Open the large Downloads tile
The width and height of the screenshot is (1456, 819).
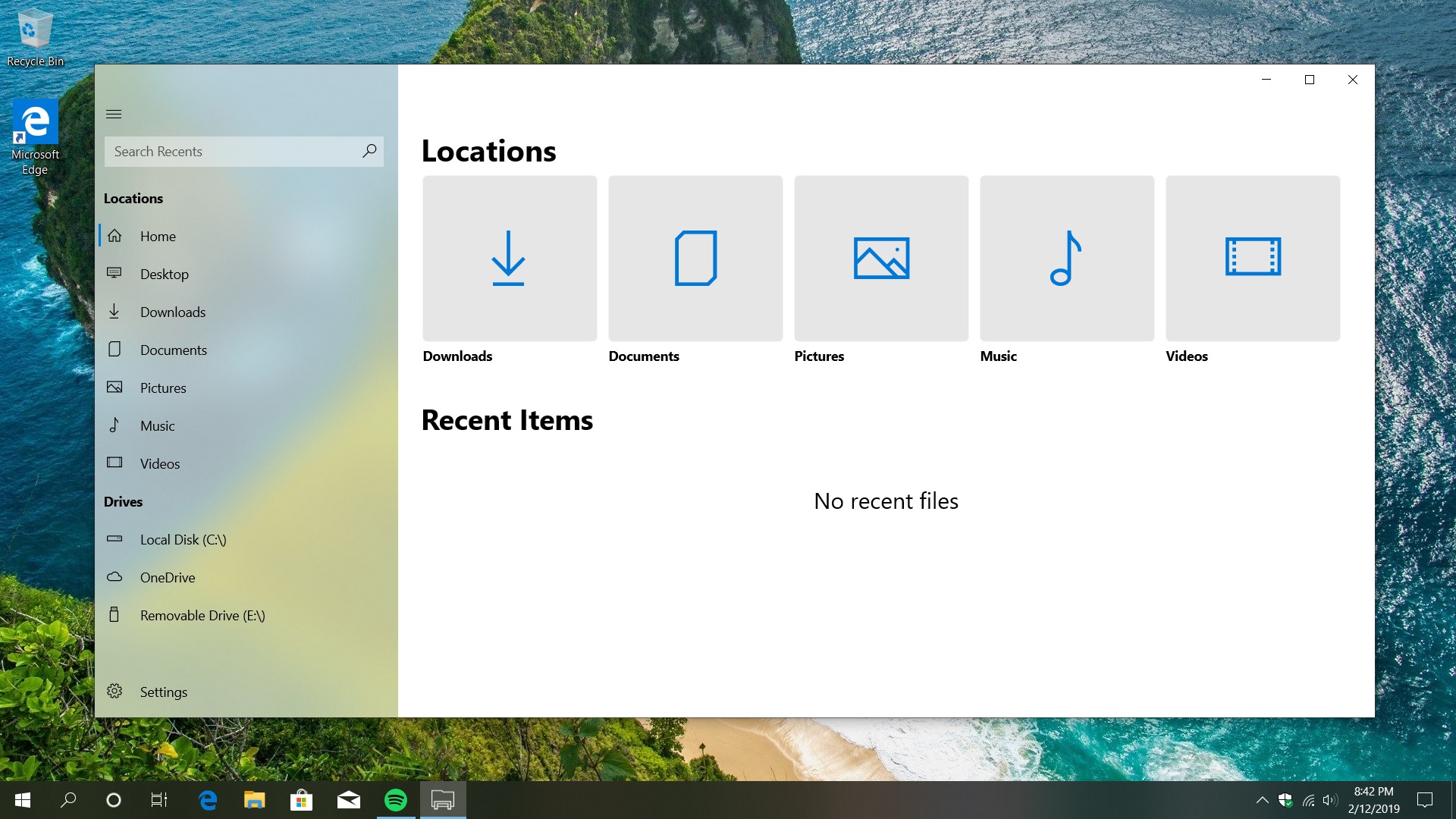coord(510,259)
